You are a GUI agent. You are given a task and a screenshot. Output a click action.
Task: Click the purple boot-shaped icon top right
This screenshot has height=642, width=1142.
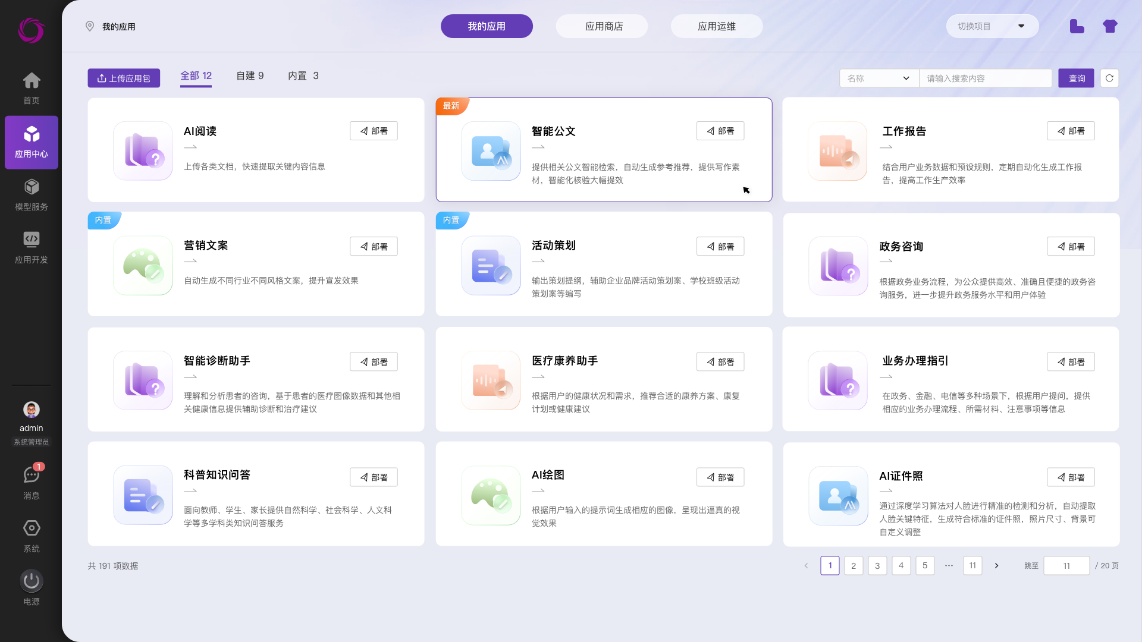click(x=1076, y=26)
